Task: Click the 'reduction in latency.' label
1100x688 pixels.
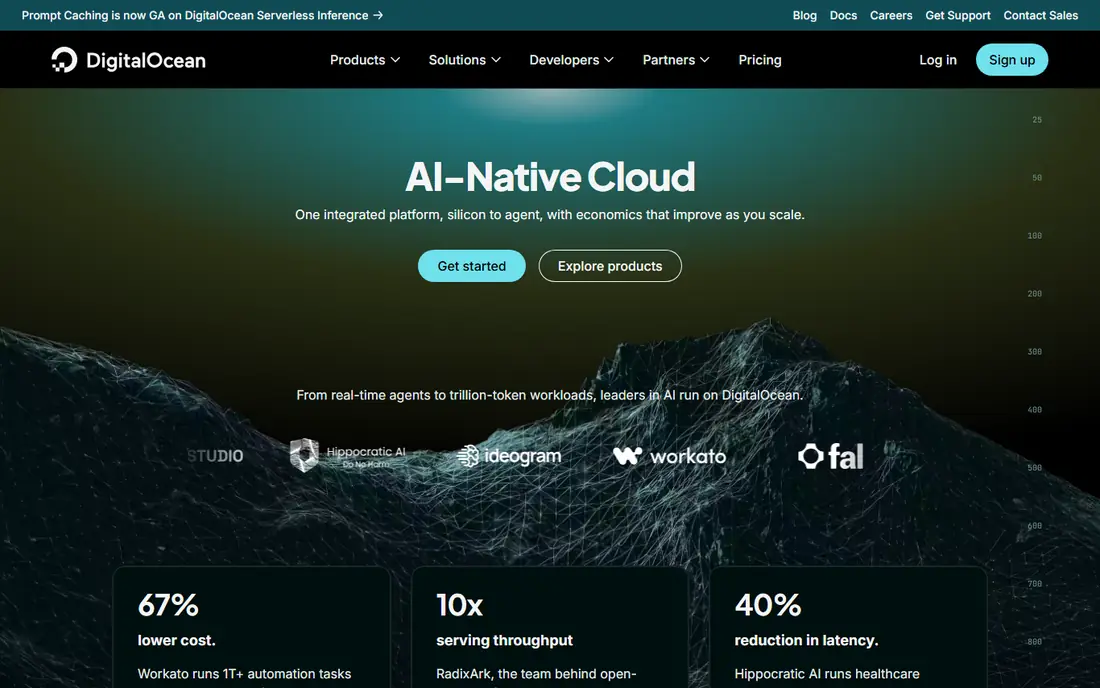Action: pos(806,640)
